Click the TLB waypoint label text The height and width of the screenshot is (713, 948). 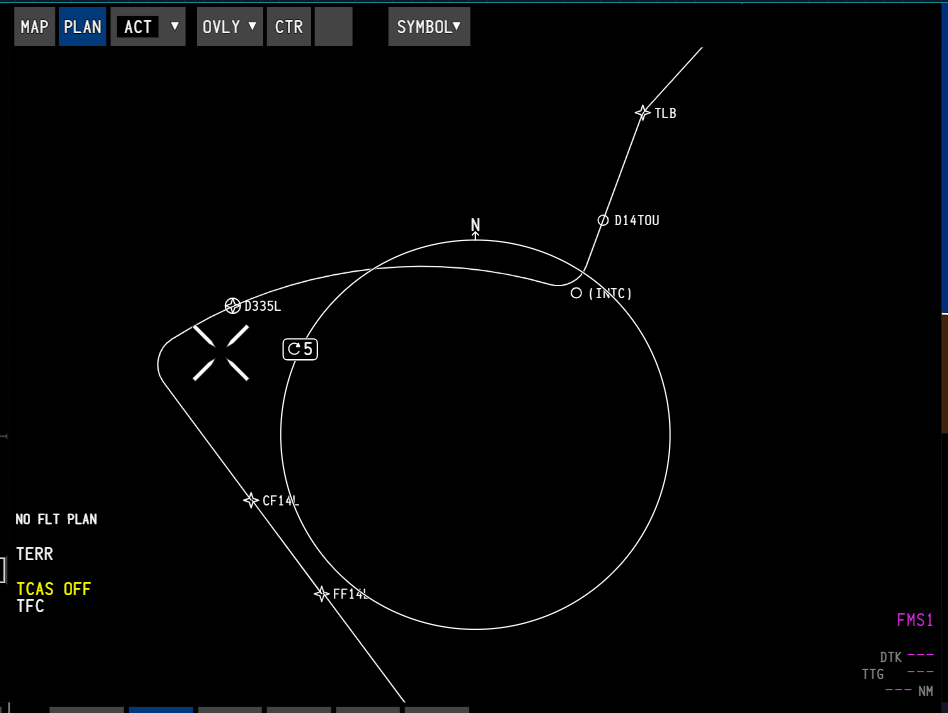tap(665, 113)
